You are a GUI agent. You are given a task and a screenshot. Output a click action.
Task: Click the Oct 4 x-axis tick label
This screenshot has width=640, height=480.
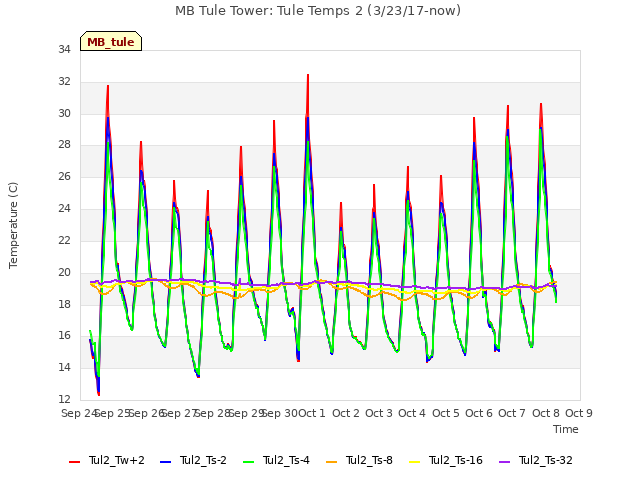tap(412, 413)
